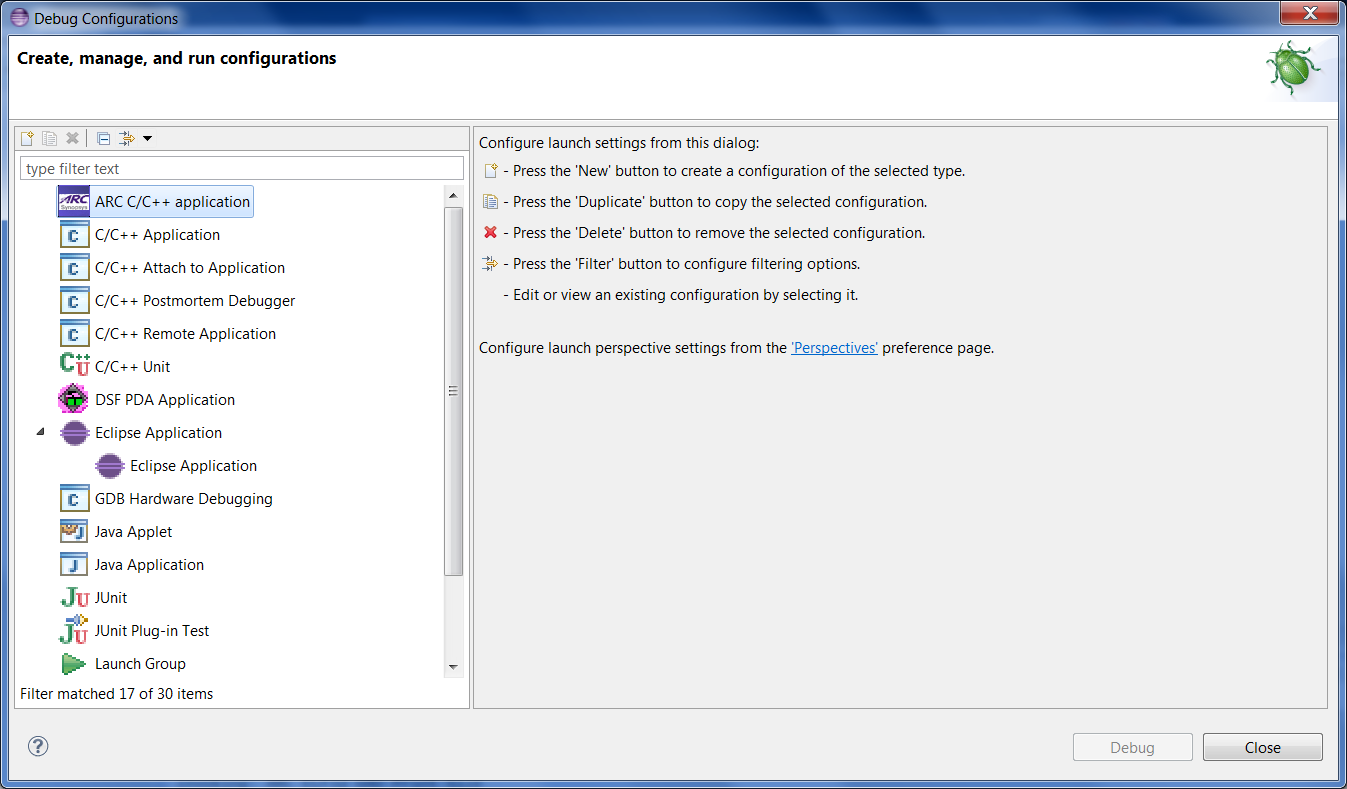Select JUnit label
1347x789 pixels.
tap(111, 597)
